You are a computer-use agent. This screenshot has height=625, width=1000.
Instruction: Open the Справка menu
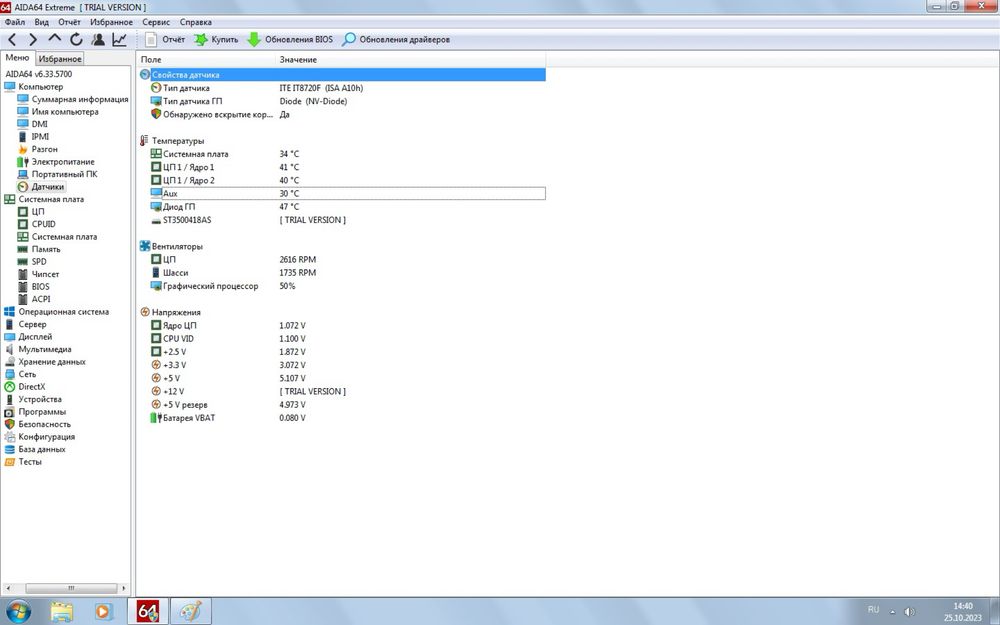coord(196,22)
